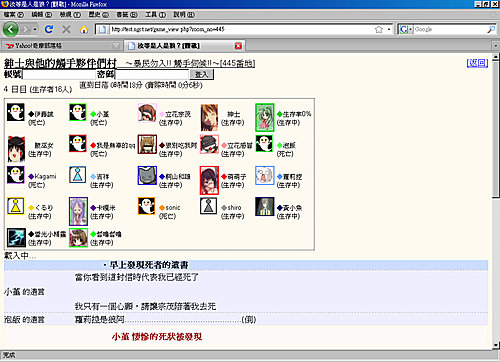Click the green-framed ghost avatar of 小堇
Viewport: 500px width, 362px height.
tap(78, 112)
